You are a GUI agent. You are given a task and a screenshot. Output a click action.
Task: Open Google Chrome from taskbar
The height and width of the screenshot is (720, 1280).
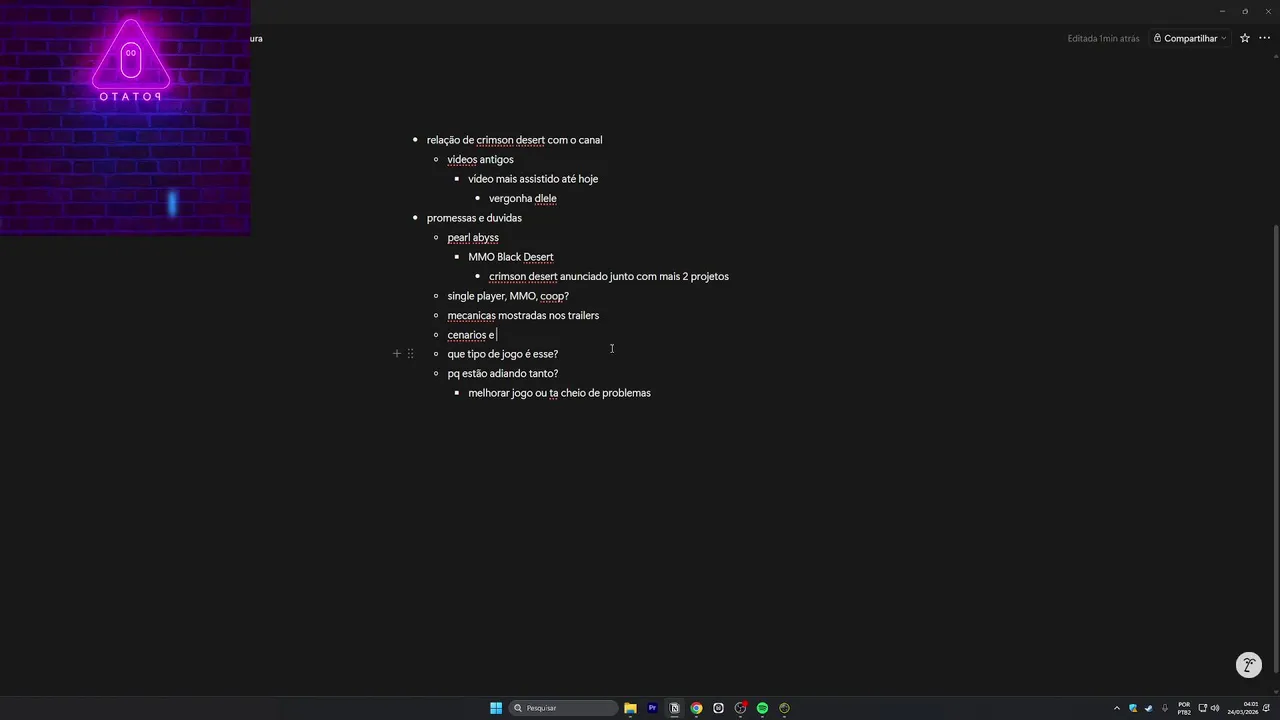[x=696, y=708]
